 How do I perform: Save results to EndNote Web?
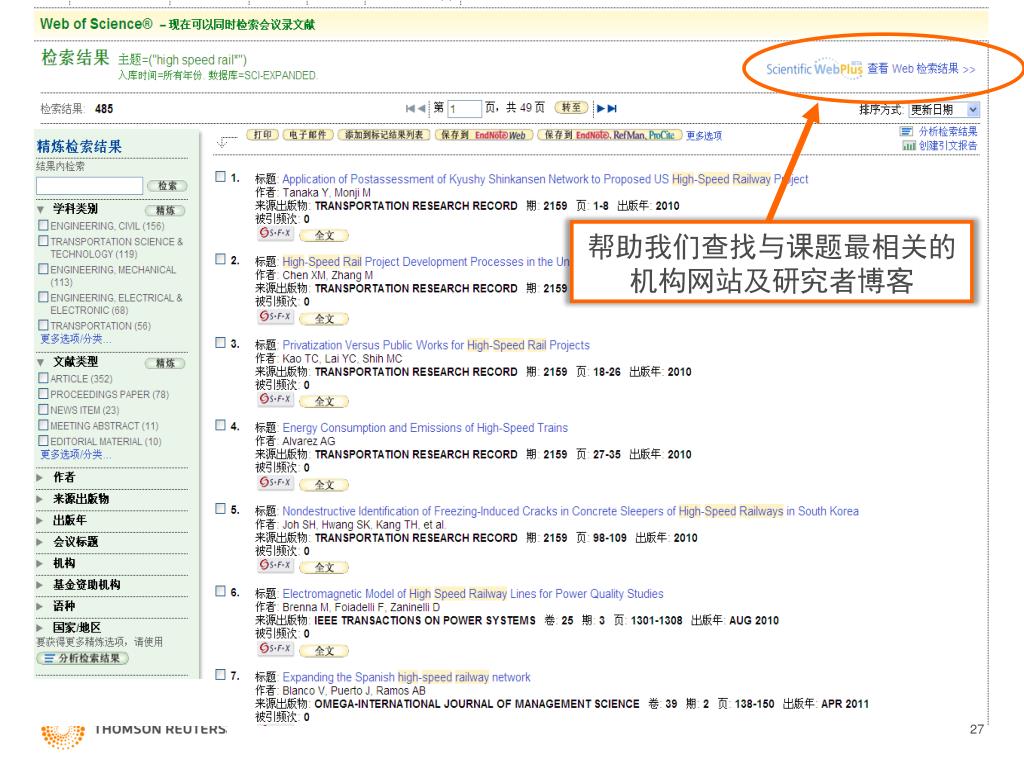(484, 135)
